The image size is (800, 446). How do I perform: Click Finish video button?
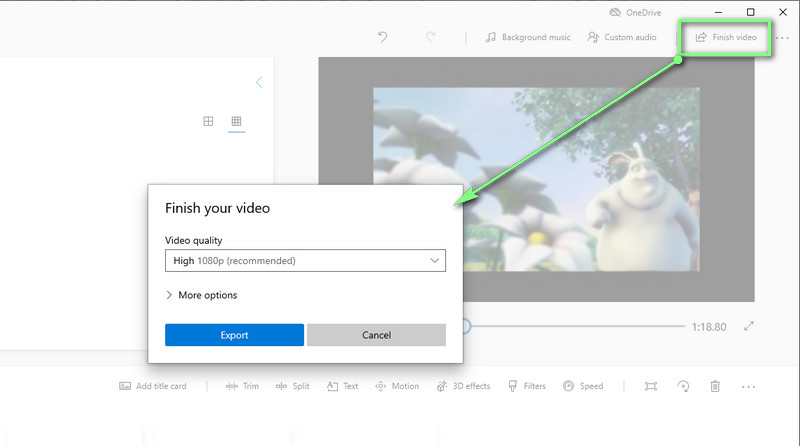(x=726, y=37)
